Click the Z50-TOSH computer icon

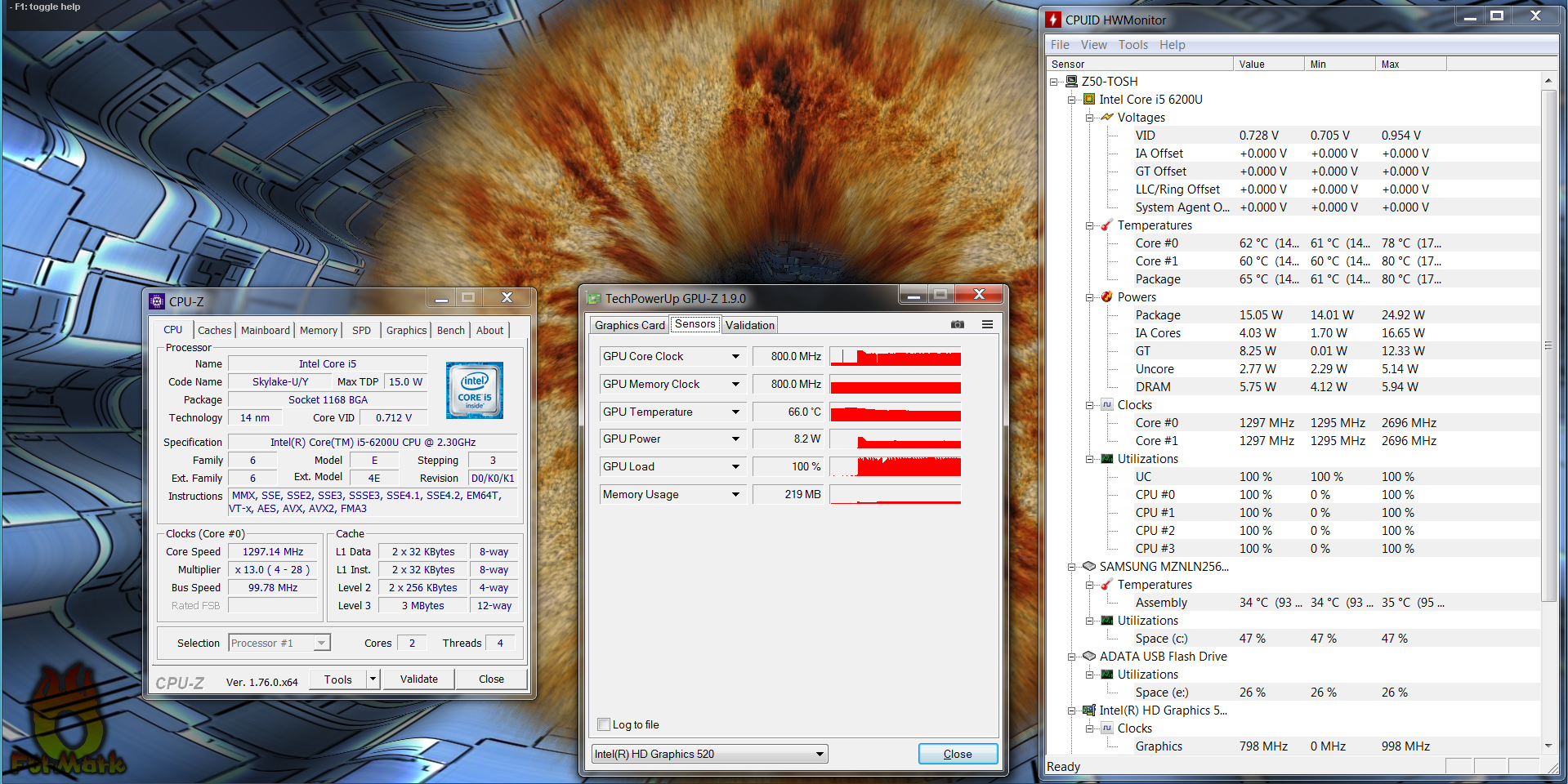[1072, 82]
